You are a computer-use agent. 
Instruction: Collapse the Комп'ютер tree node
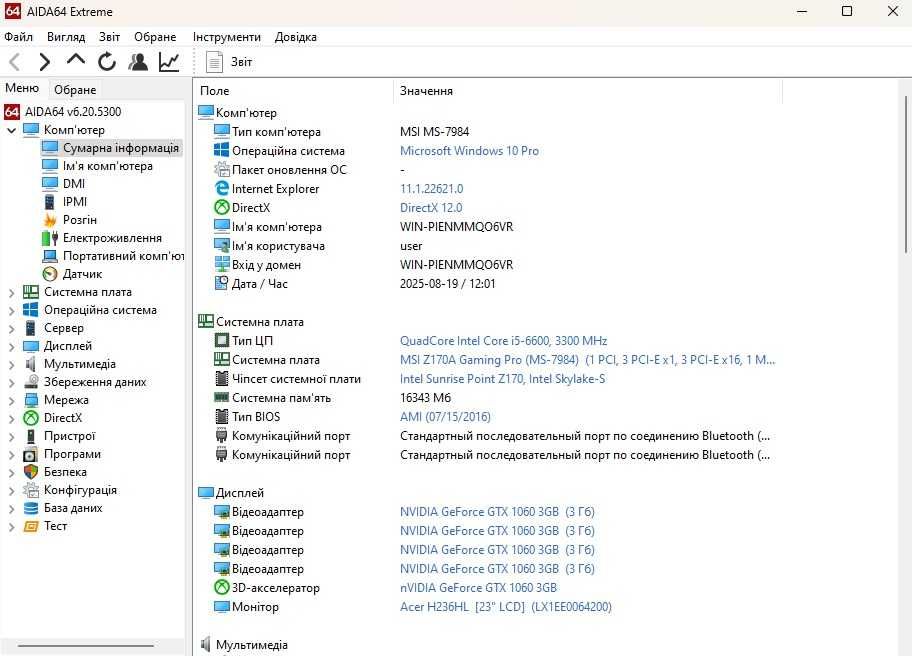coord(11,130)
